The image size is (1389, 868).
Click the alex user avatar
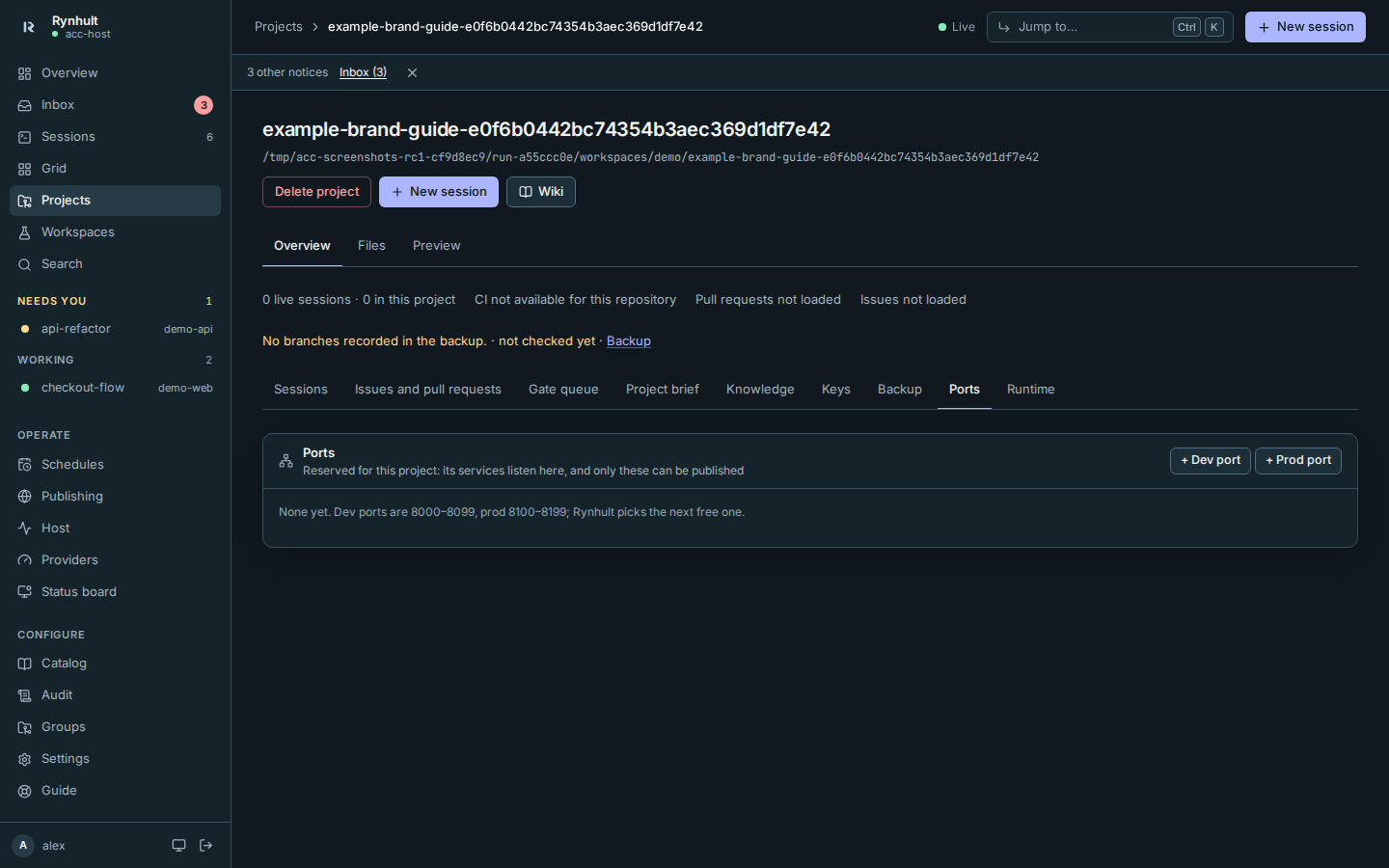tap(23, 846)
